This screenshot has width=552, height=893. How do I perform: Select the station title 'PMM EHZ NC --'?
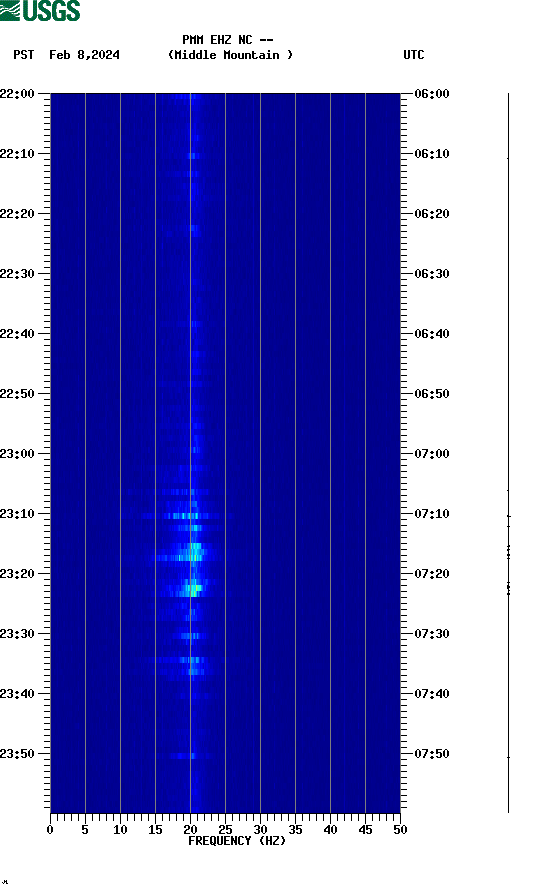point(228,40)
